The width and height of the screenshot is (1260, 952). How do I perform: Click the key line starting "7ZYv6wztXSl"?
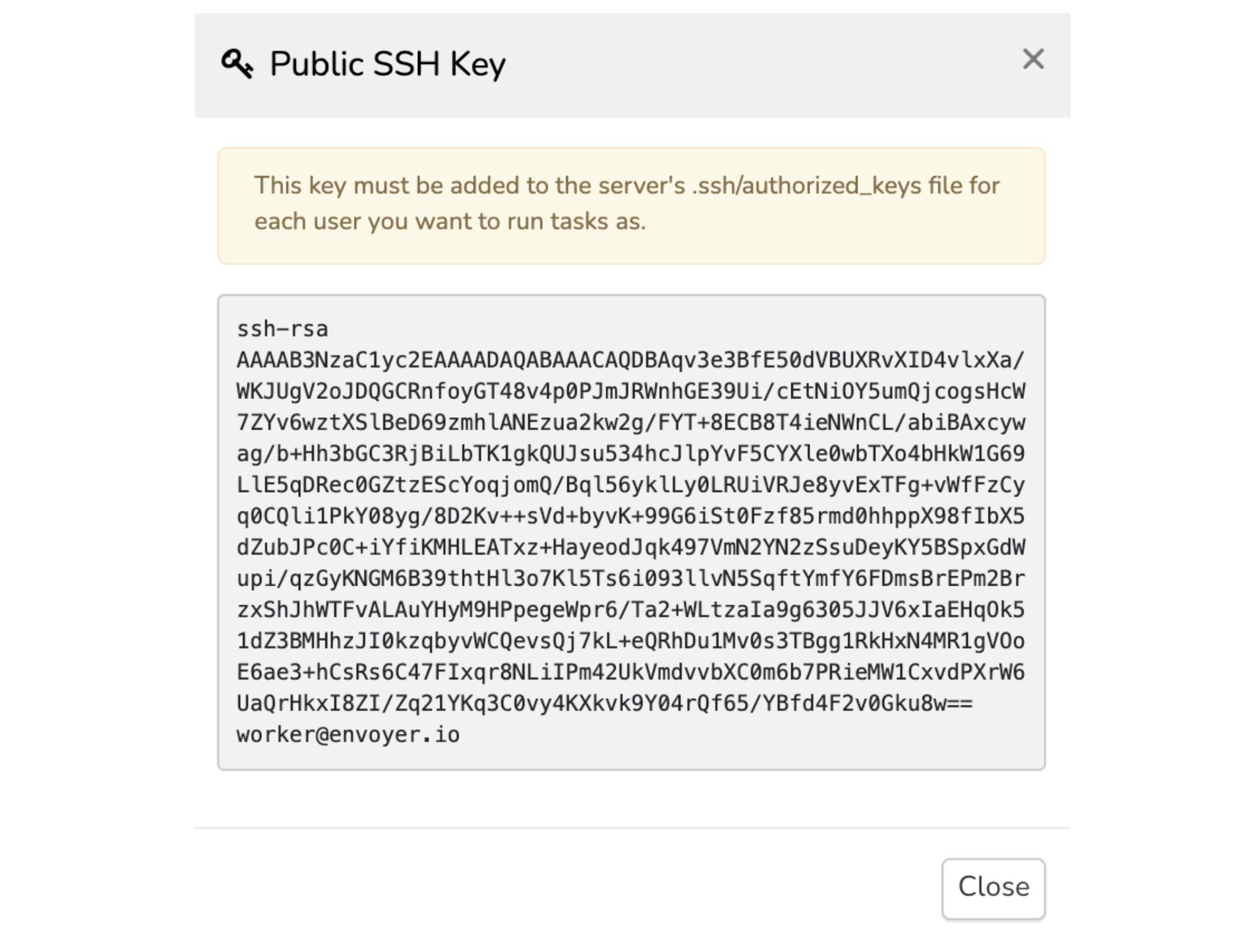click(x=631, y=423)
